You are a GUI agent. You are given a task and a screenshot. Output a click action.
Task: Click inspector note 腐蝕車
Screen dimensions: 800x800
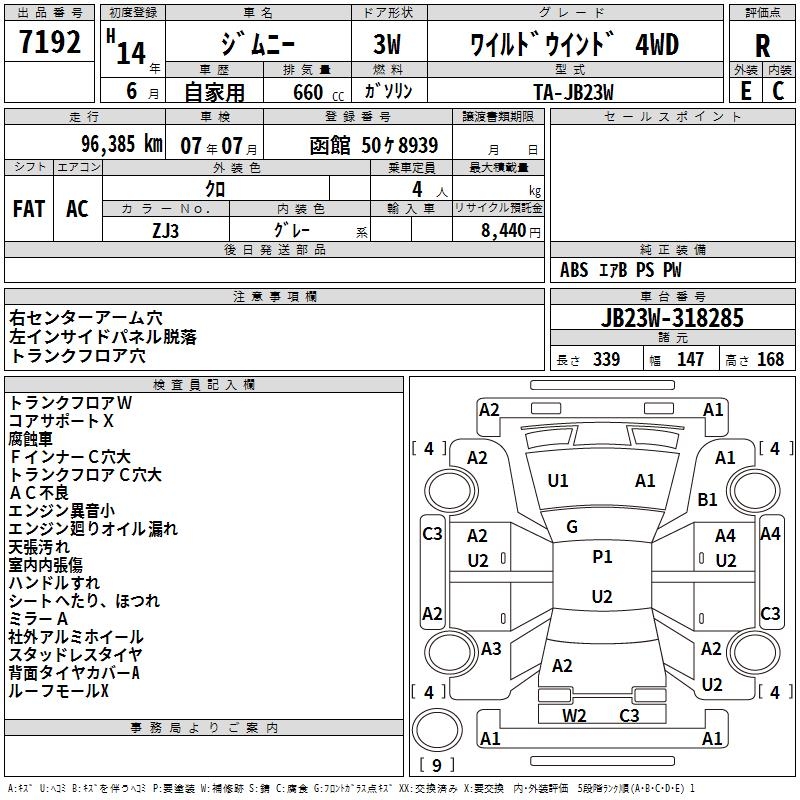(x=31, y=439)
